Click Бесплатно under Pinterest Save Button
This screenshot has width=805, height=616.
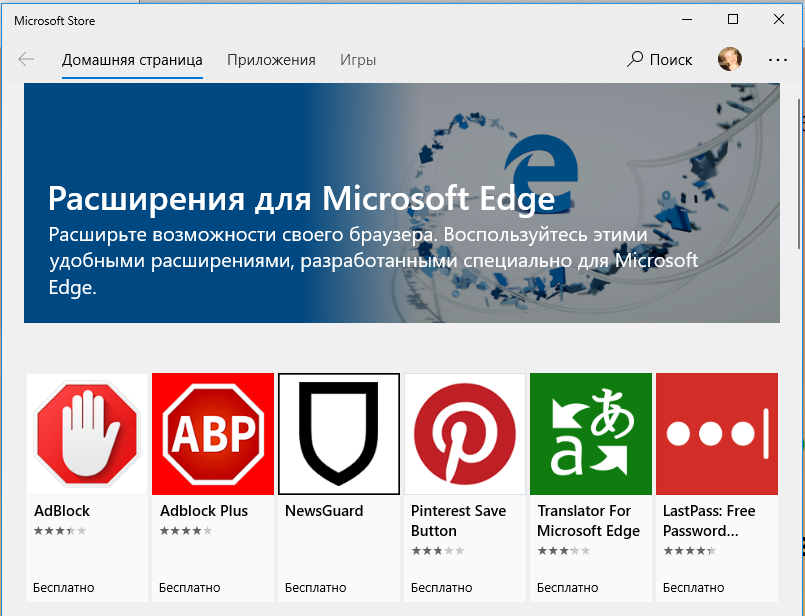click(x=442, y=588)
